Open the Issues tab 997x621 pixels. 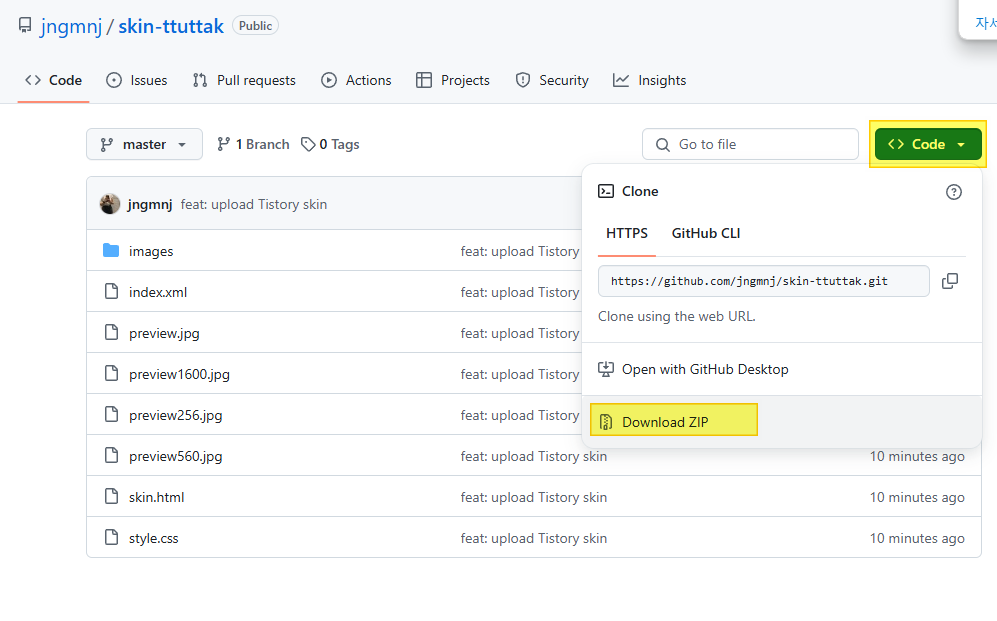pos(137,80)
